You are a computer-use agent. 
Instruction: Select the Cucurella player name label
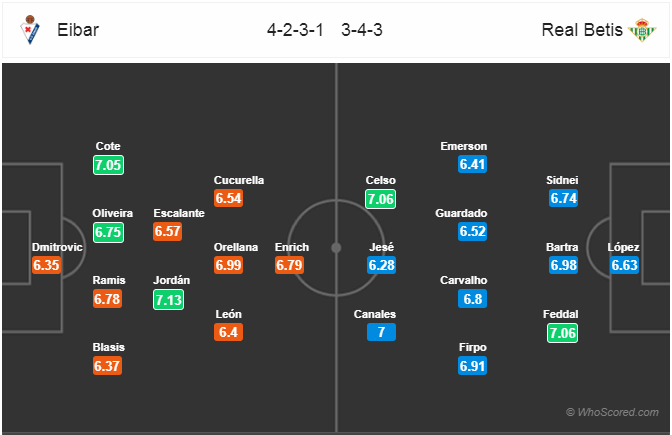pos(239,180)
